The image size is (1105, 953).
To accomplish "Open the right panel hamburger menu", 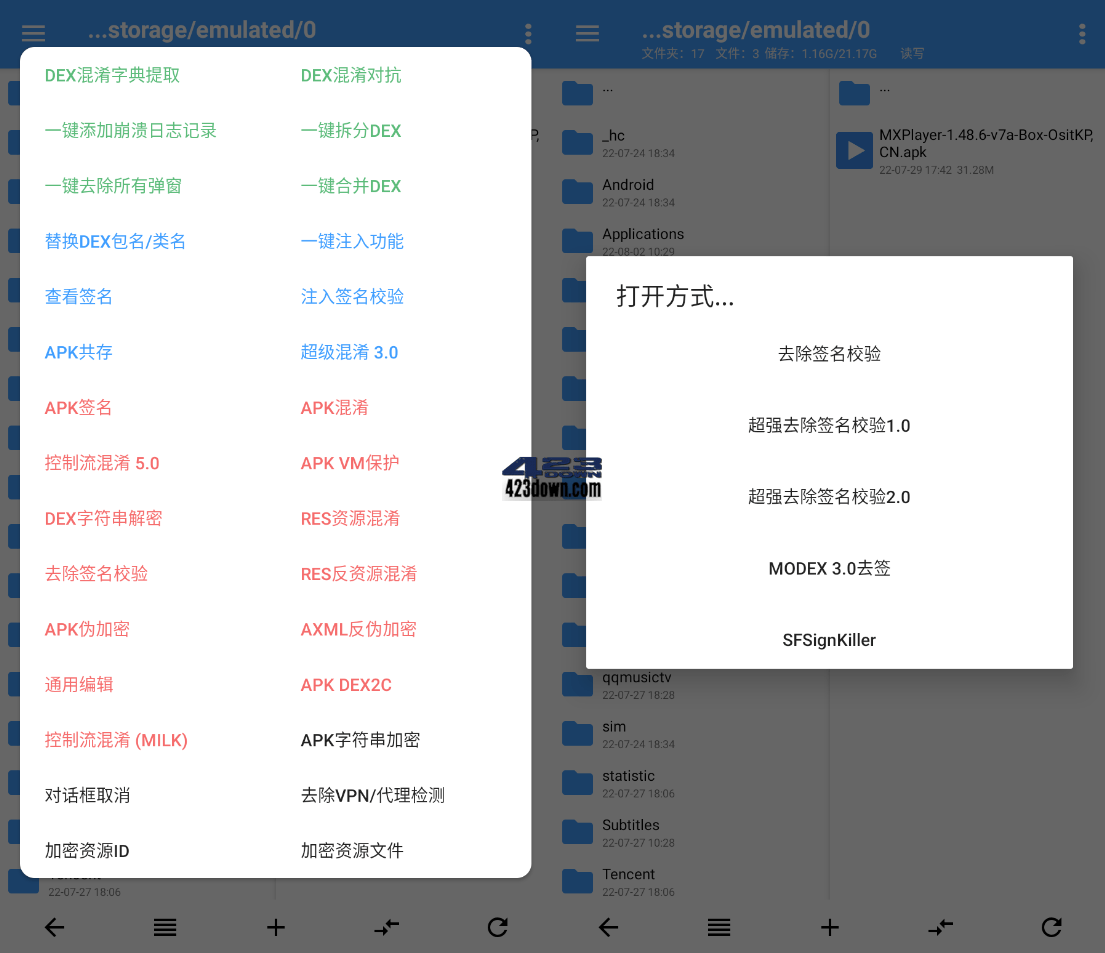I will (x=587, y=33).
